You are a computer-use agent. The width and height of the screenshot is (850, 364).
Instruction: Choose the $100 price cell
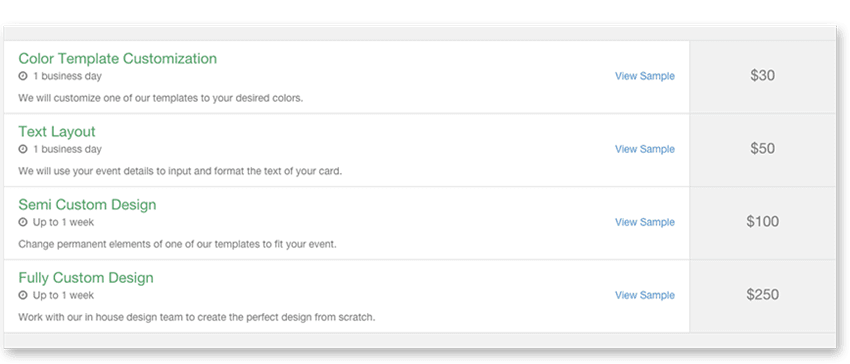click(762, 222)
